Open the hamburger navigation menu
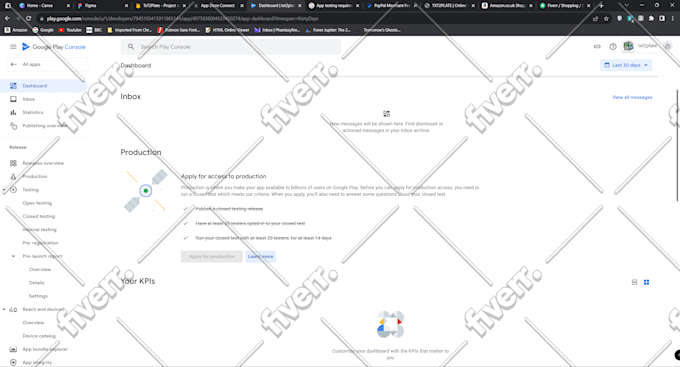Screen dimensions: 680x367 [13, 47]
